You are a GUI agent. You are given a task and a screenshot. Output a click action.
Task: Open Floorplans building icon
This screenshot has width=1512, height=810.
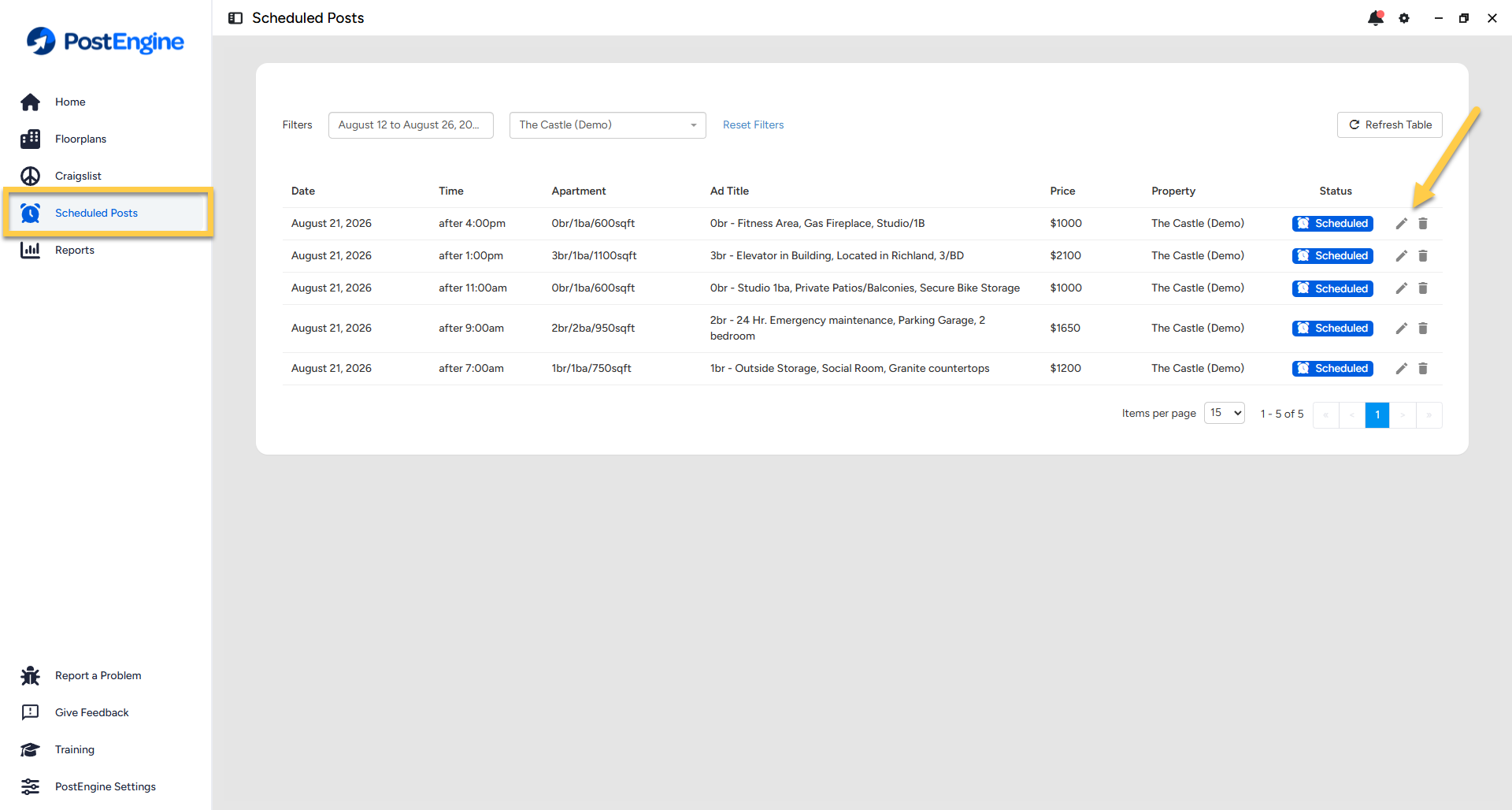pyautogui.click(x=30, y=139)
